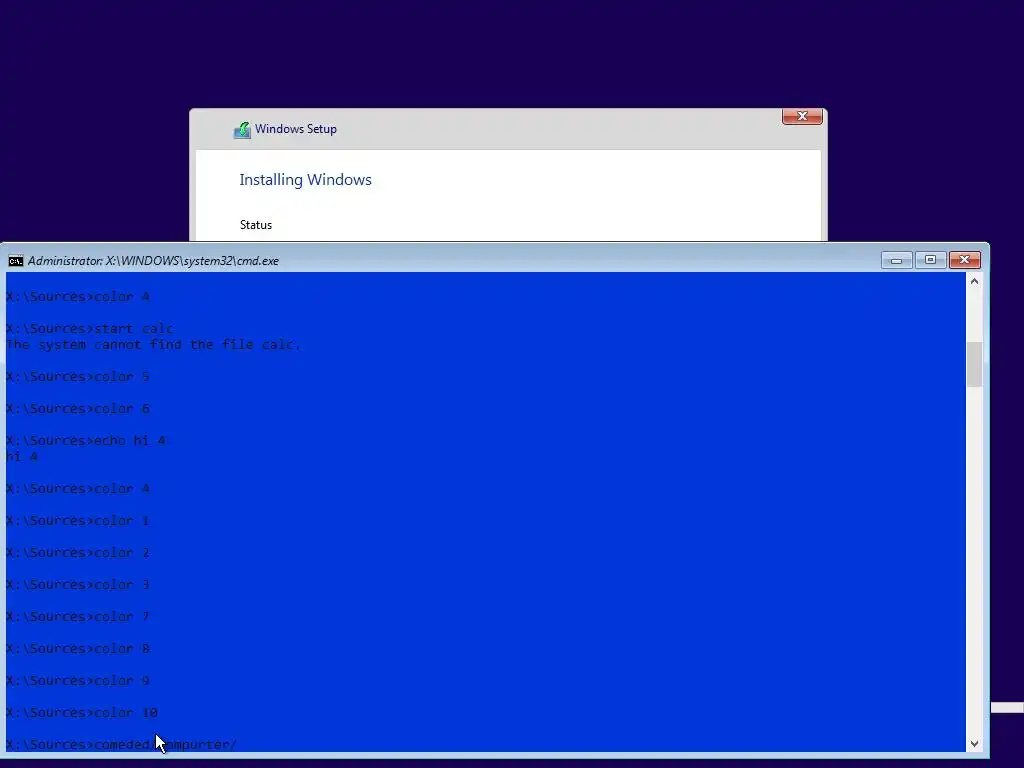This screenshot has width=1024, height=768.
Task: Close the Administrator cmd.exe window
Action: pyautogui.click(x=964, y=260)
